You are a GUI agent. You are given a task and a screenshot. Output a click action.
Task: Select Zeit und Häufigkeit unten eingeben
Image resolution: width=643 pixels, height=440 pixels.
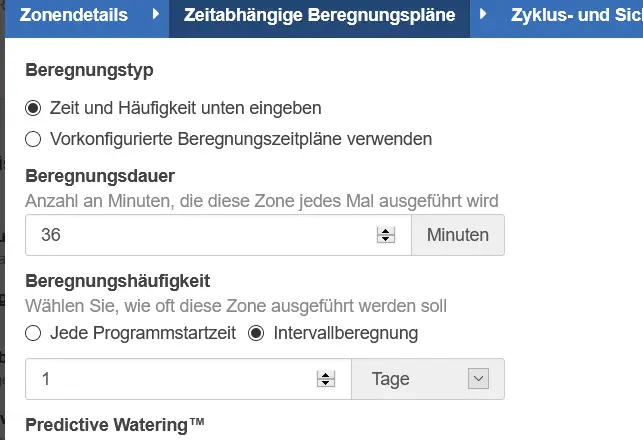tap(33, 109)
